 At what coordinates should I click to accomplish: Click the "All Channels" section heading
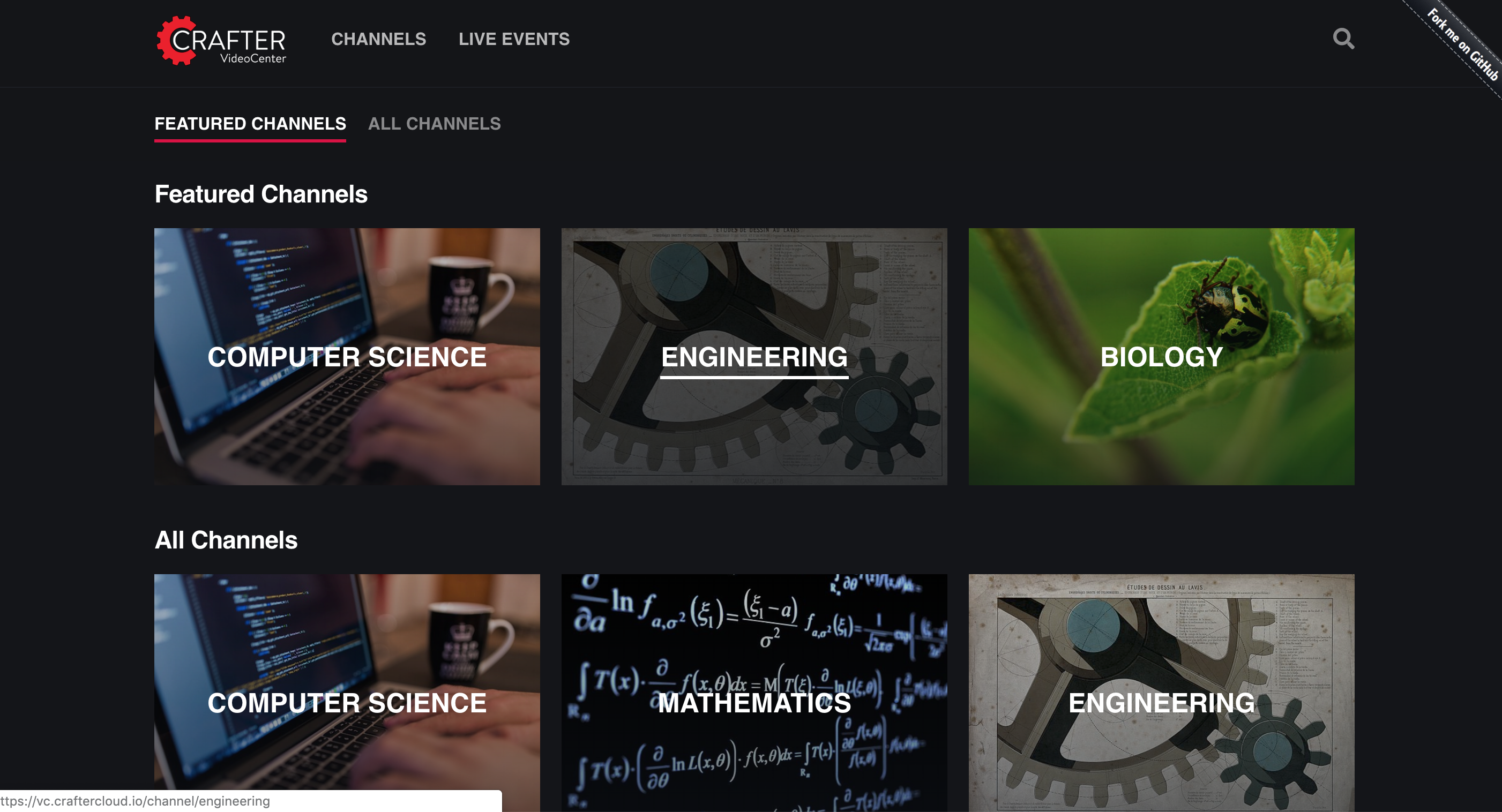pos(226,540)
